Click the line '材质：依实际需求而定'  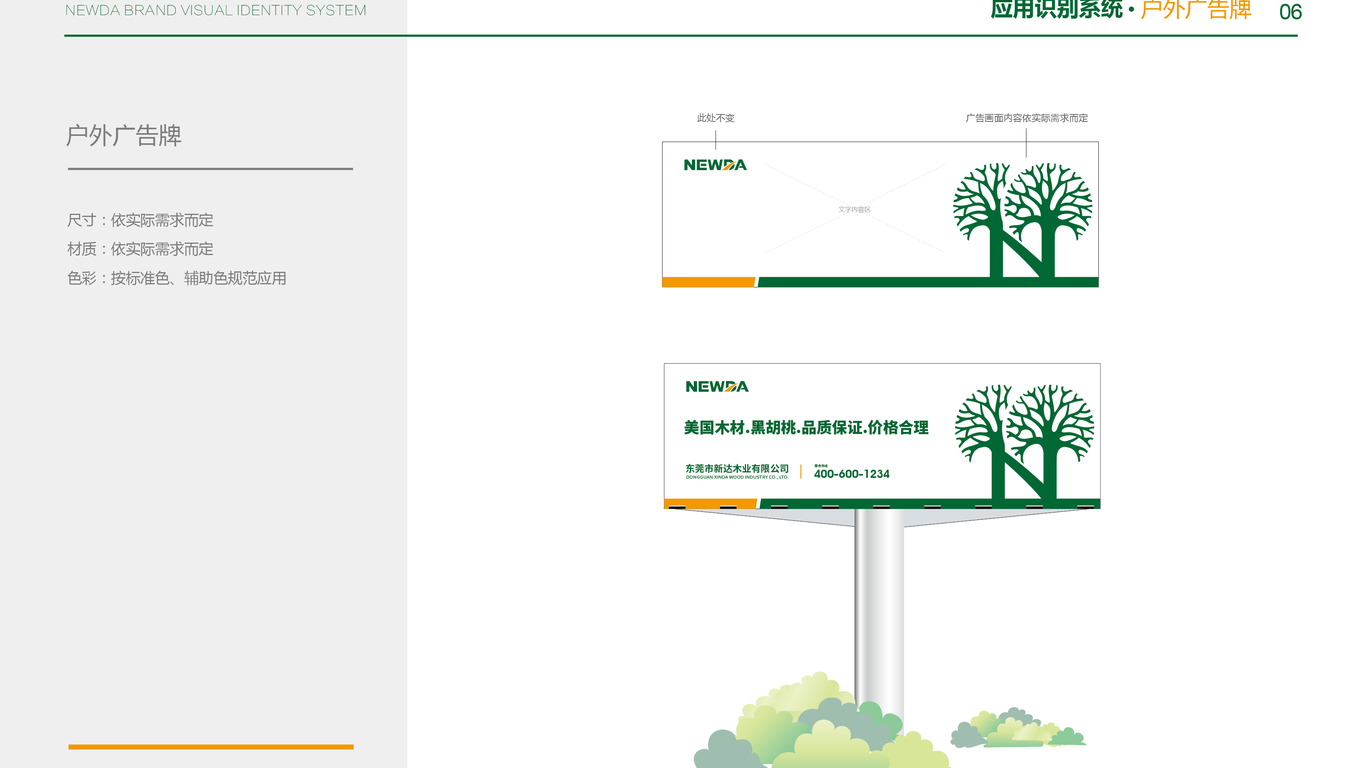pyautogui.click(x=140, y=249)
